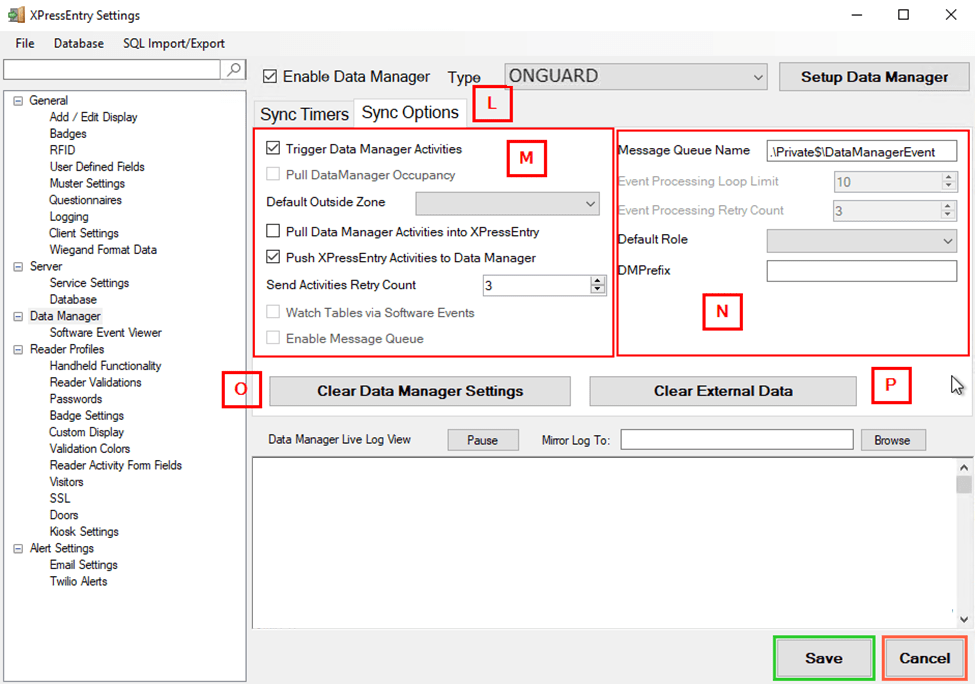Image resolution: width=975 pixels, height=684 pixels.
Task: Pause the Data Manager live log
Action: tap(483, 440)
